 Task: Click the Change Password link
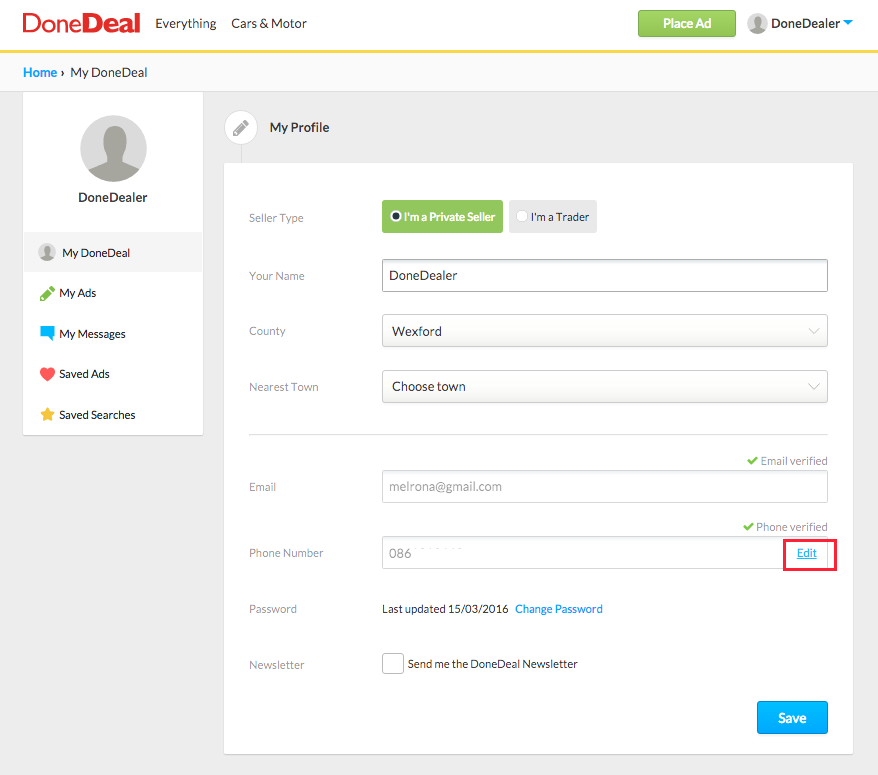[559, 609]
